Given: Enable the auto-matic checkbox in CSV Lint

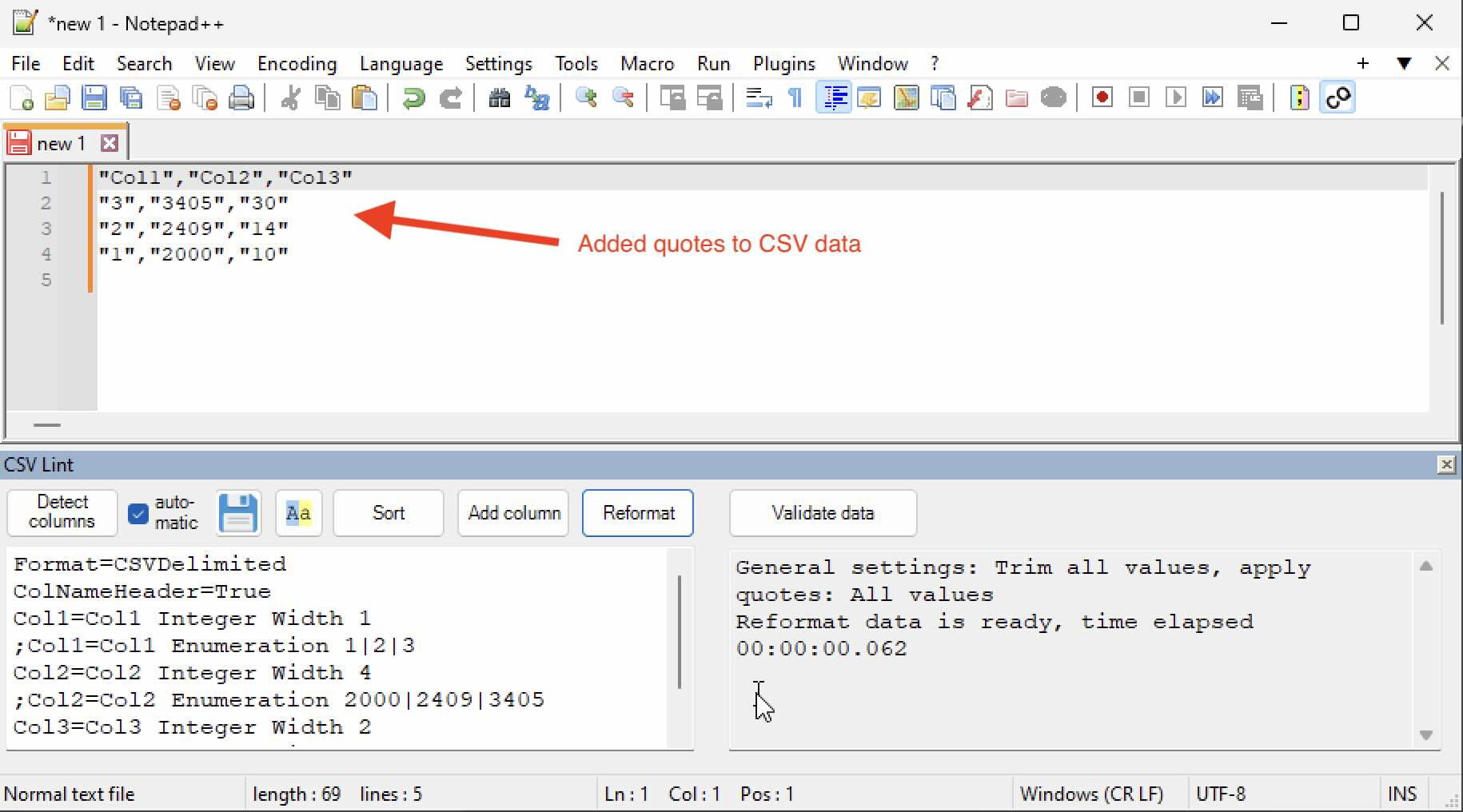Looking at the screenshot, I should coord(137,513).
